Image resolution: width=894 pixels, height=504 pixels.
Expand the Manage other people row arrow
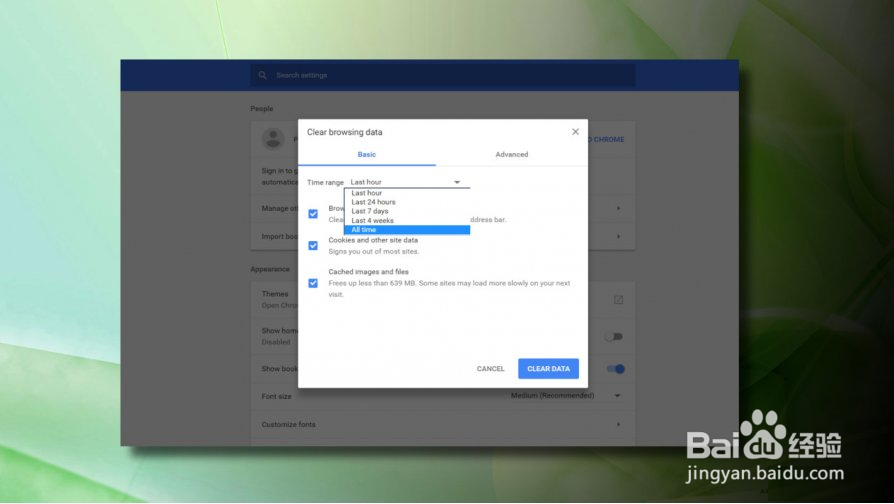[618, 209]
